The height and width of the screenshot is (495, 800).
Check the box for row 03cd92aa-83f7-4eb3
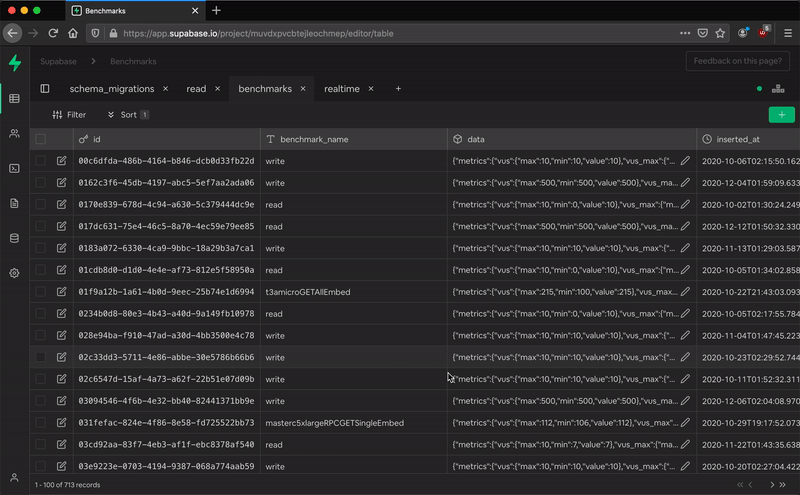[40, 444]
